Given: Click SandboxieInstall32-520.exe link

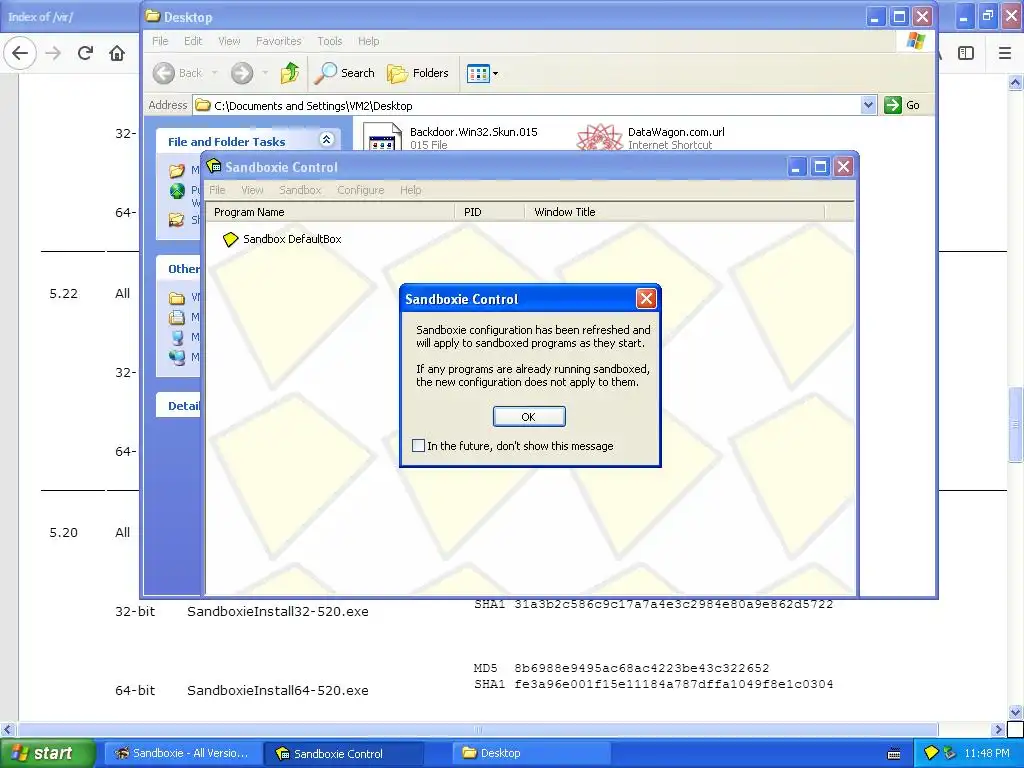Looking at the screenshot, I should tap(278, 612).
